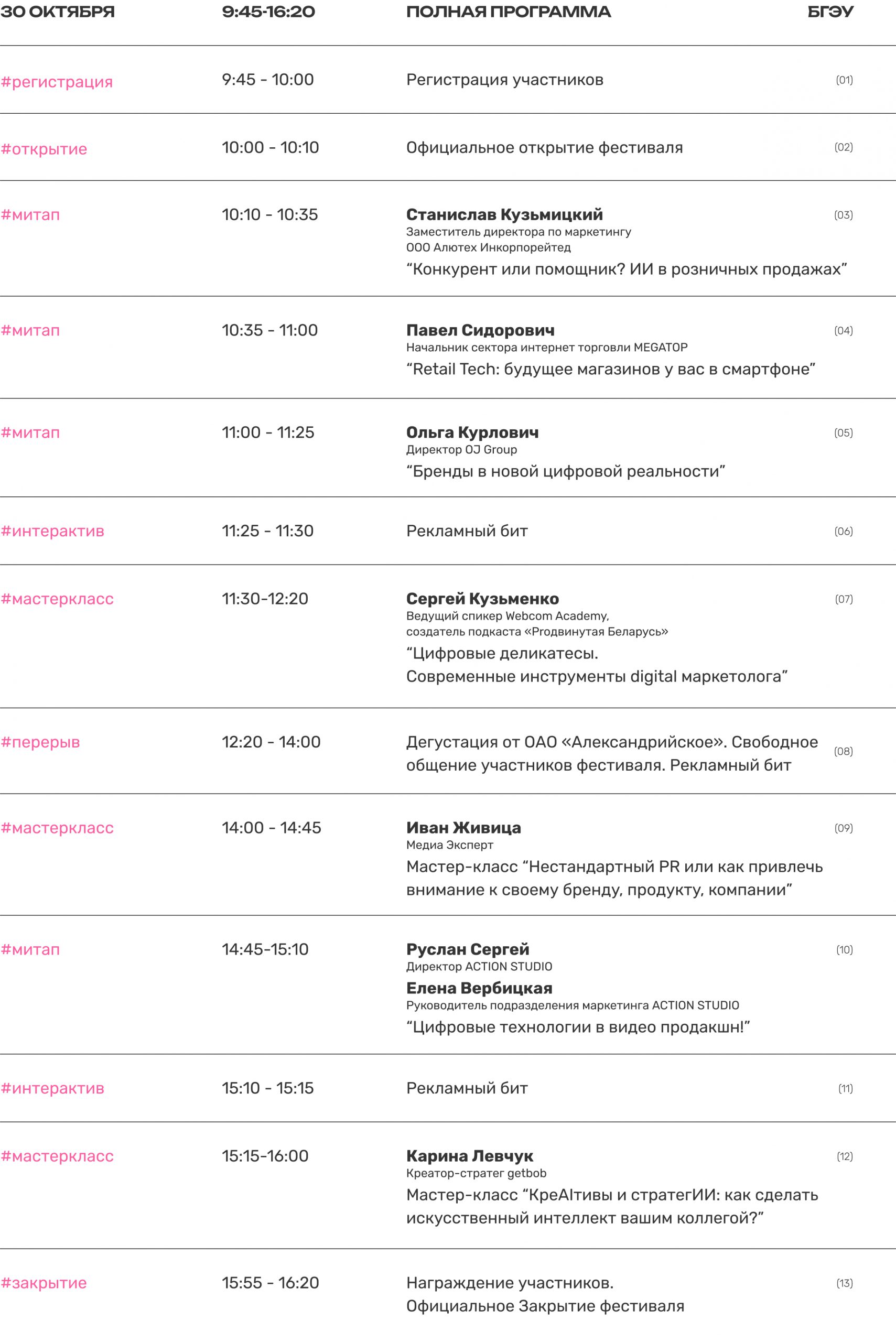Click the #регистрация hashtag
Image resolution: width=896 pixels, height=1342 pixels.
coord(57,82)
